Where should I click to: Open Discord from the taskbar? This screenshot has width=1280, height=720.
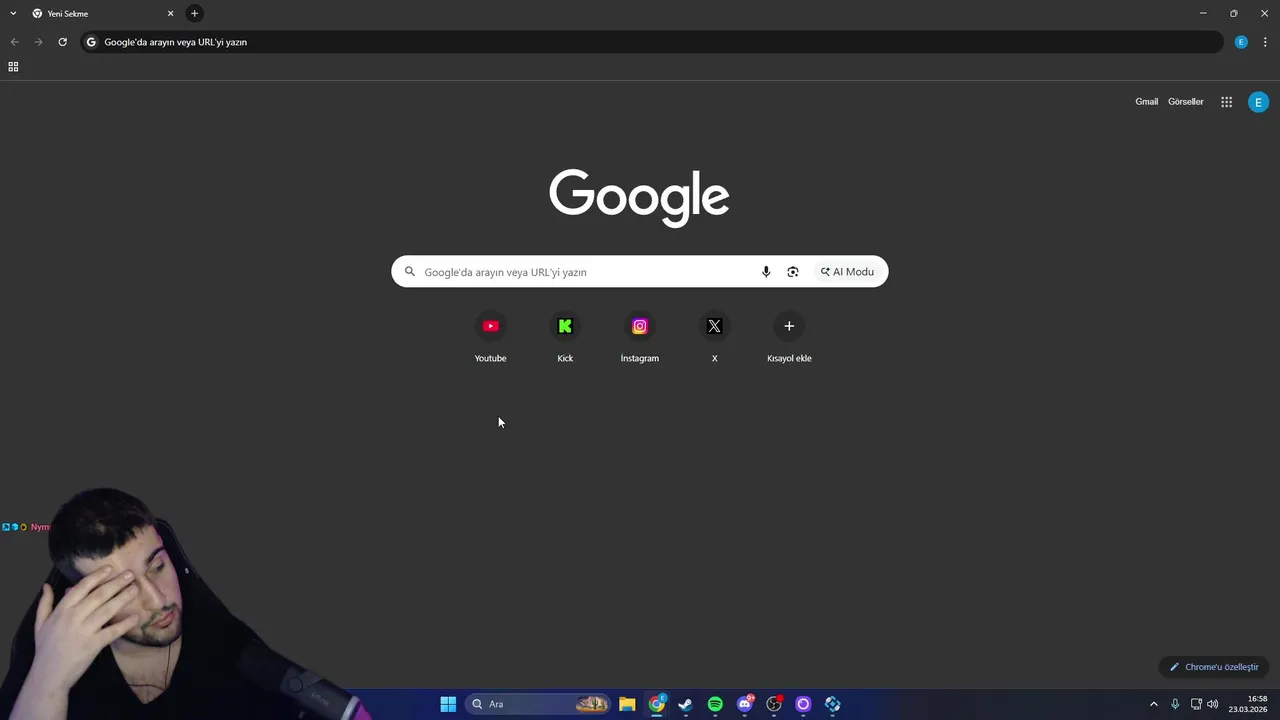pos(744,704)
